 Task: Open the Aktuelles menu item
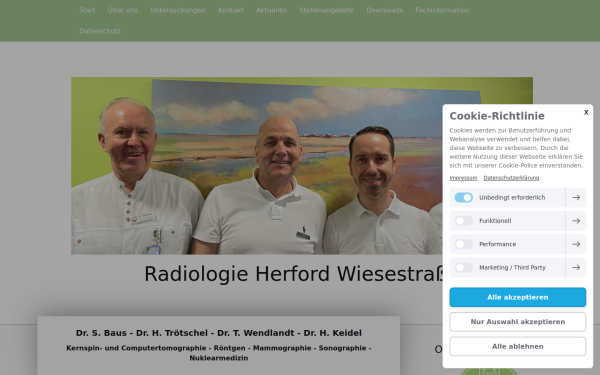pyautogui.click(x=271, y=10)
